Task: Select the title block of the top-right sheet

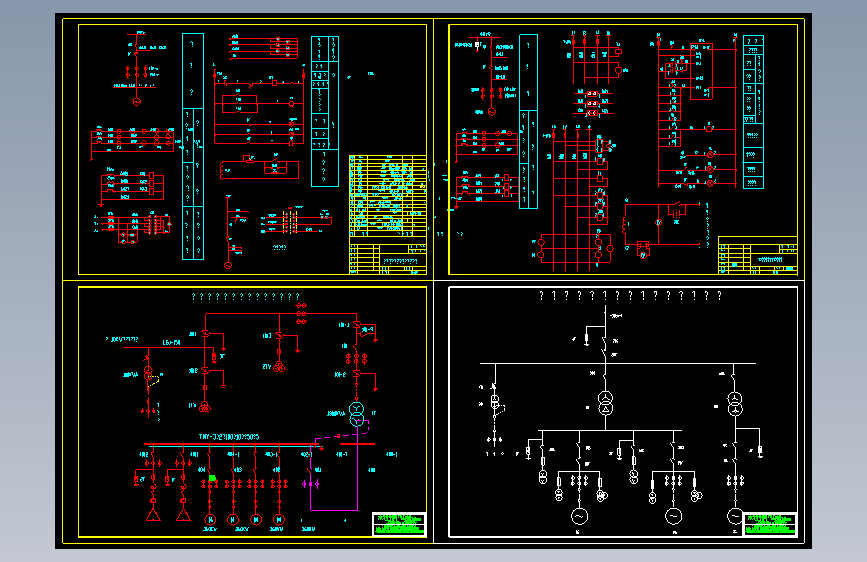Action: 758,256
